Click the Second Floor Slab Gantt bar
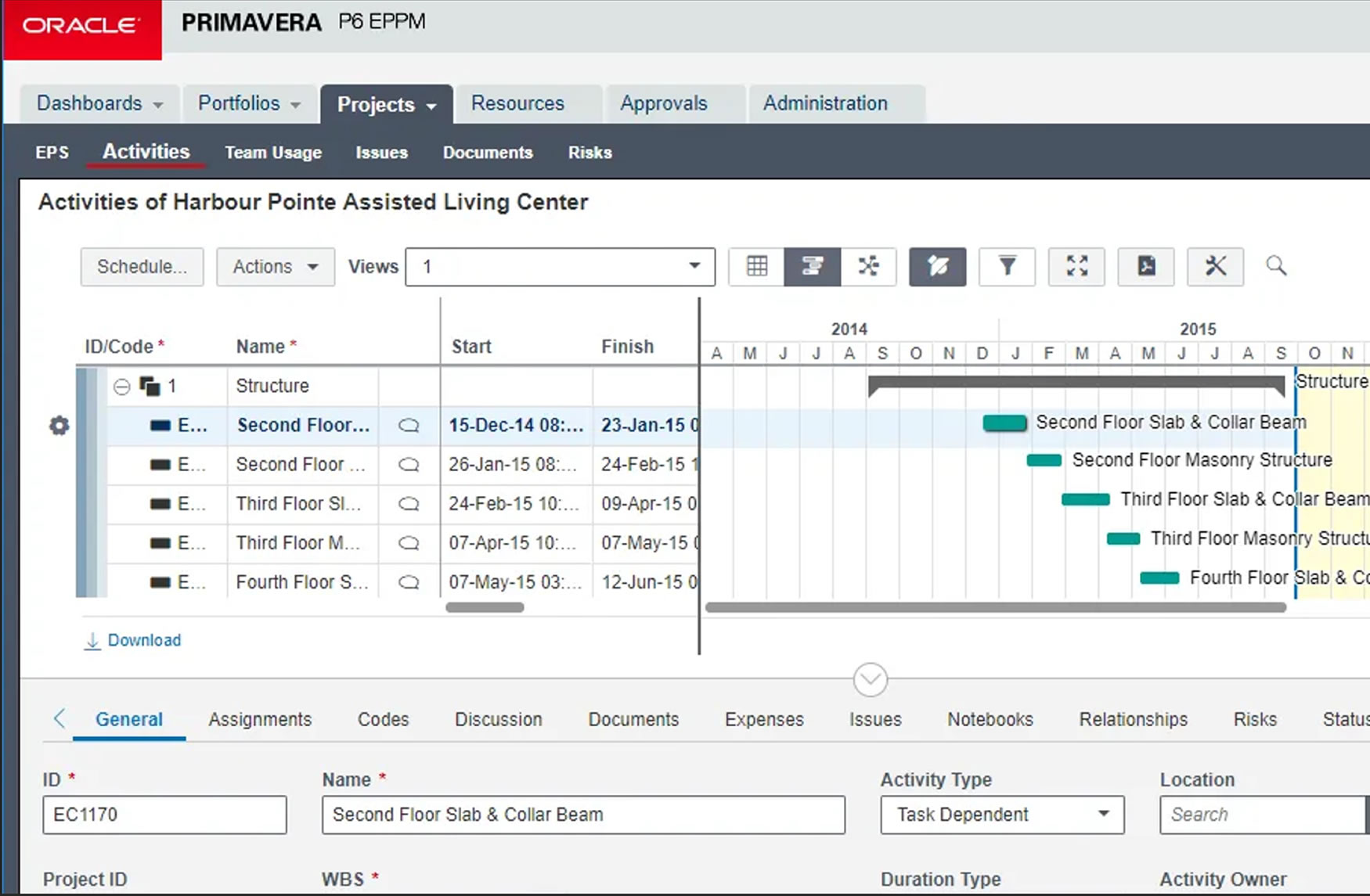Viewport: 1370px width, 896px height. pyautogui.click(x=1004, y=423)
